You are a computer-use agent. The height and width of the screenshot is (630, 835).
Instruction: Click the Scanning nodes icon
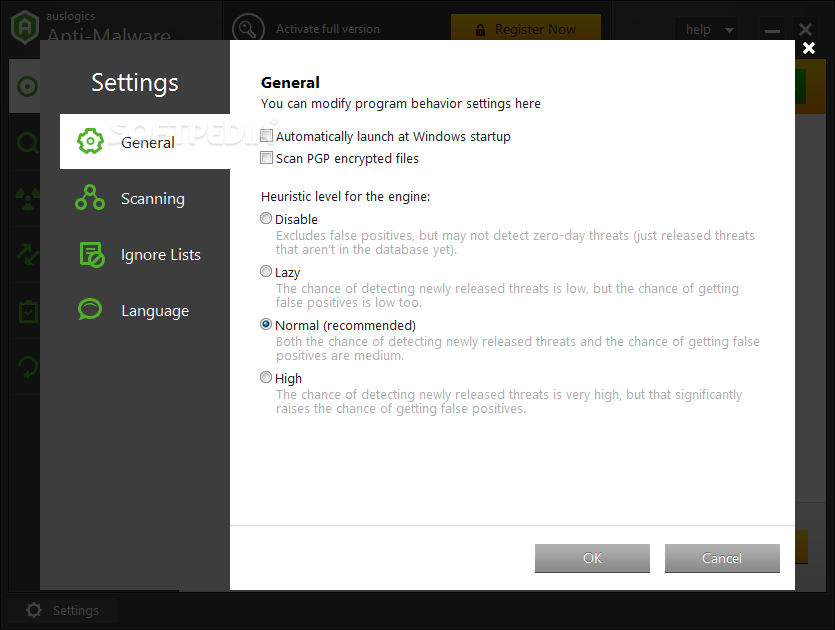[90, 198]
